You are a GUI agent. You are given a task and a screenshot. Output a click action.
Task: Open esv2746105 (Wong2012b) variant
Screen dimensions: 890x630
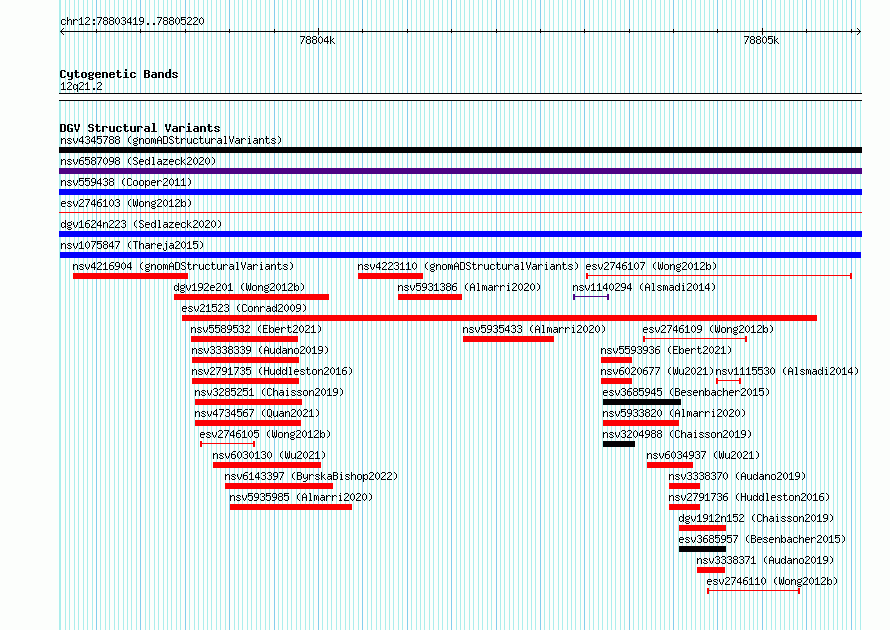click(x=265, y=434)
